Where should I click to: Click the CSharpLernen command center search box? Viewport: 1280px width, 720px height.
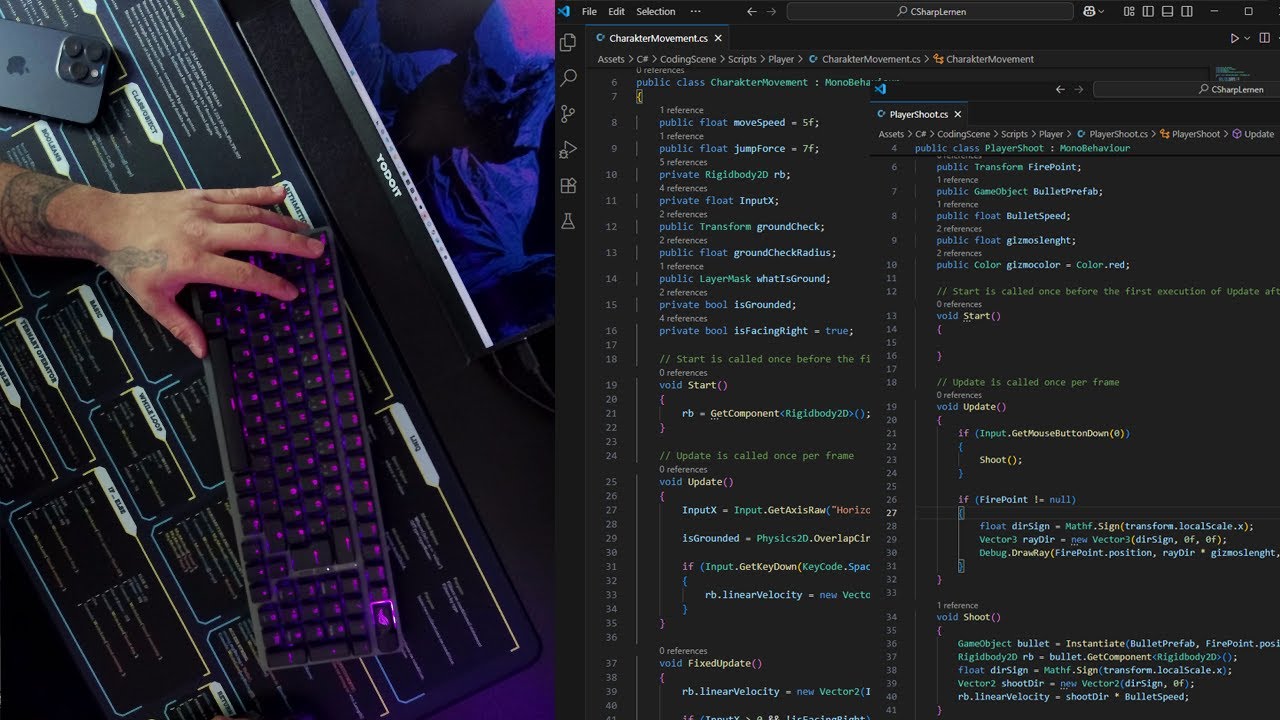tap(929, 11)
